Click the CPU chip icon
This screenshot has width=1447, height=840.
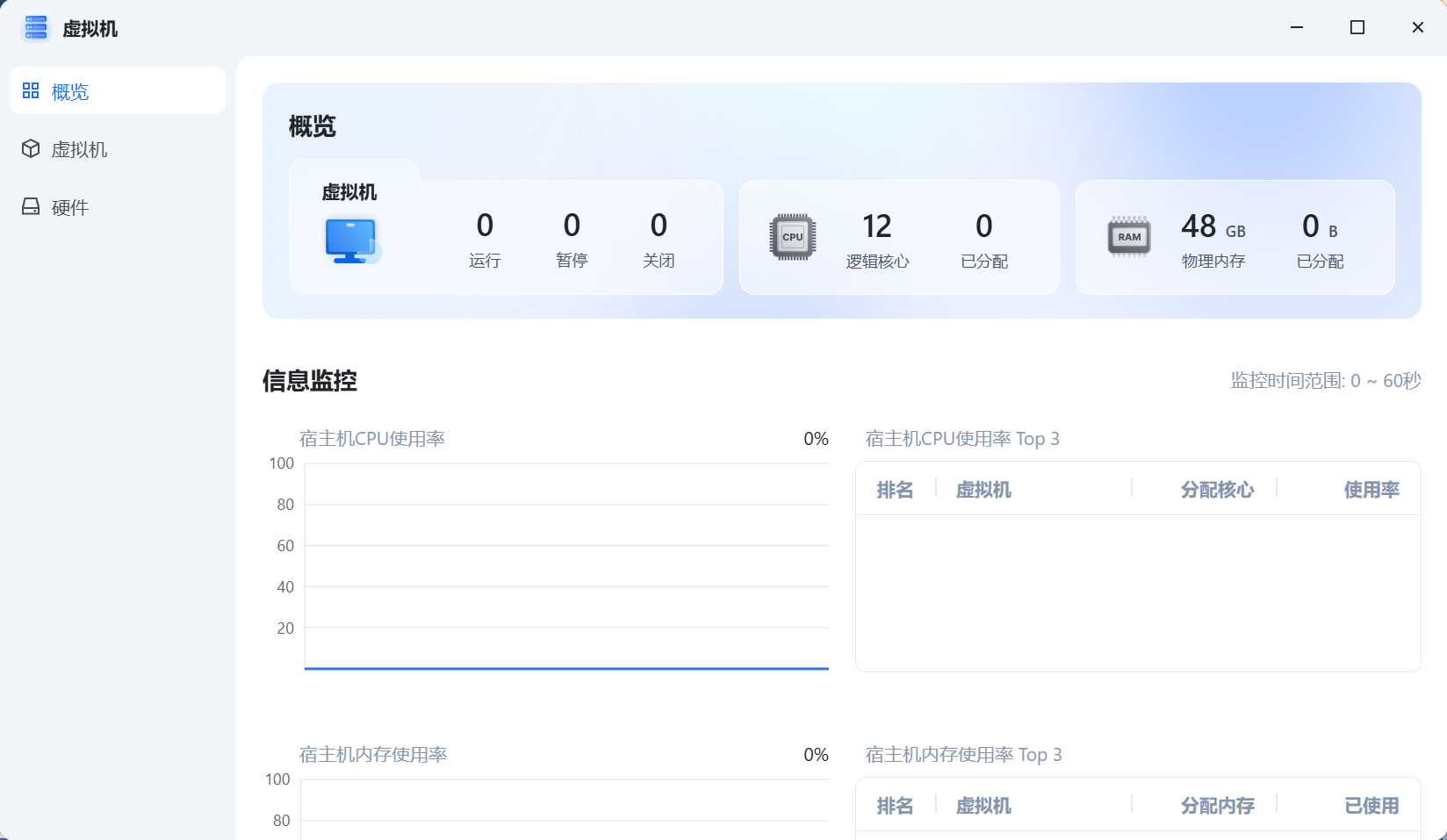pos(792,237)
